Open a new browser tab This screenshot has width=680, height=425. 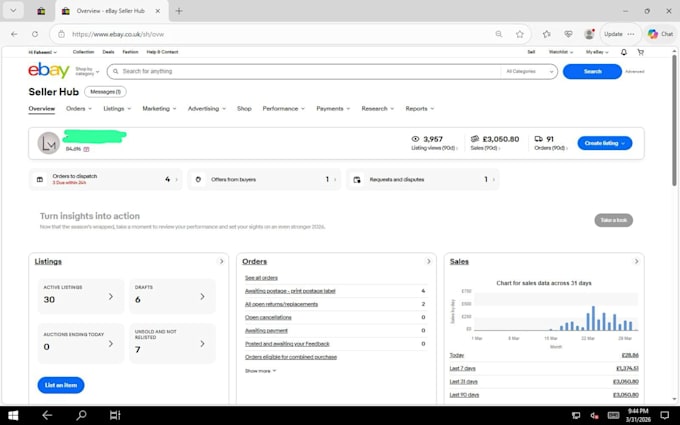pyautogui.click(x=179, y=11)
